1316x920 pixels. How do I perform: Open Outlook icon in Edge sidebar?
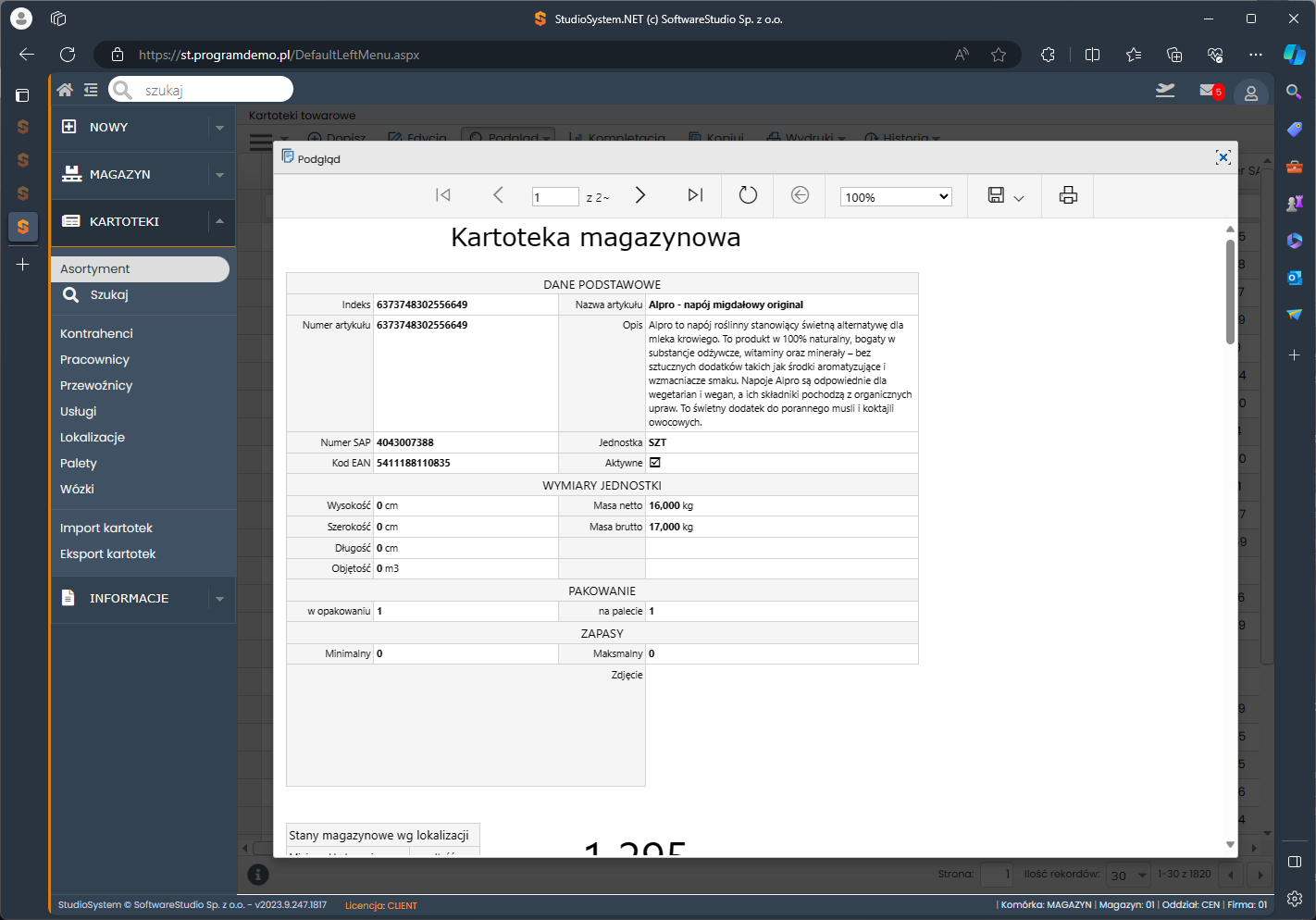click(x=1294, y=277)
